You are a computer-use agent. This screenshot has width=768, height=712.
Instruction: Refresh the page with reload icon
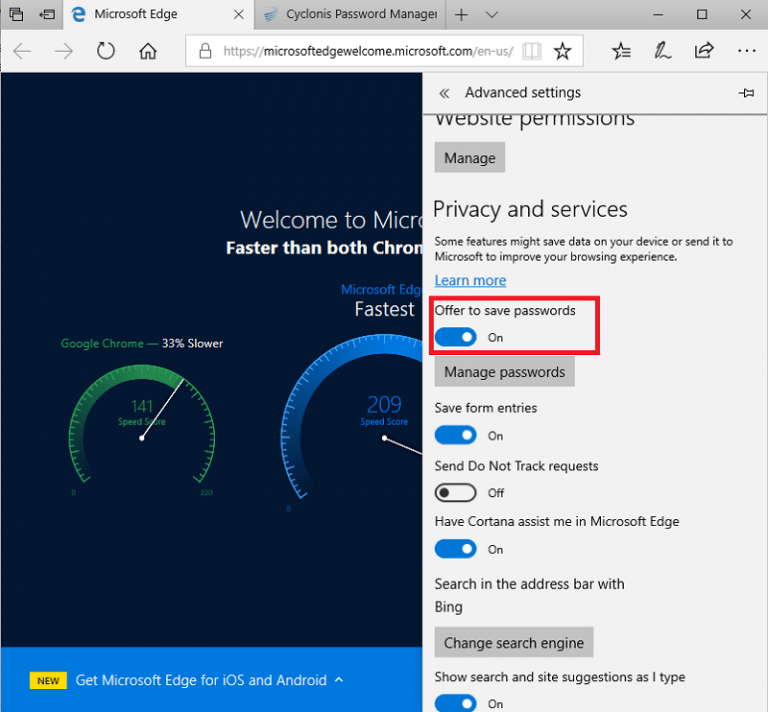tap(106, 51)
